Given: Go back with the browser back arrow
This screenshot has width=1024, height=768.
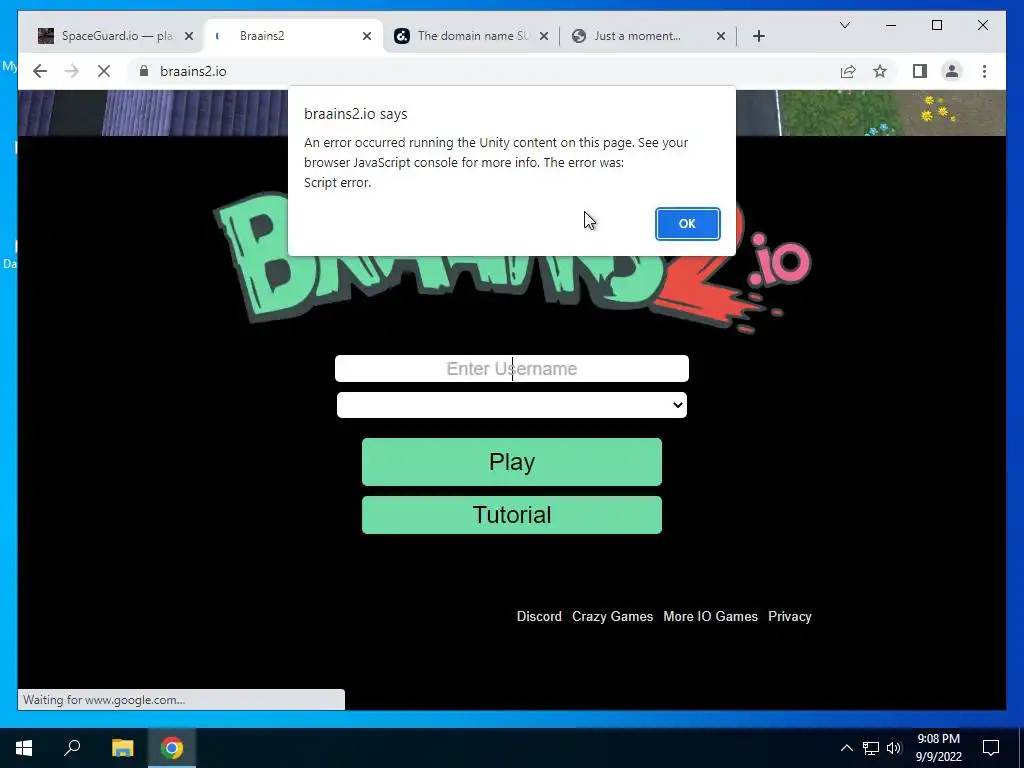Looking at the screenshot, I should (x=40, y=71).
